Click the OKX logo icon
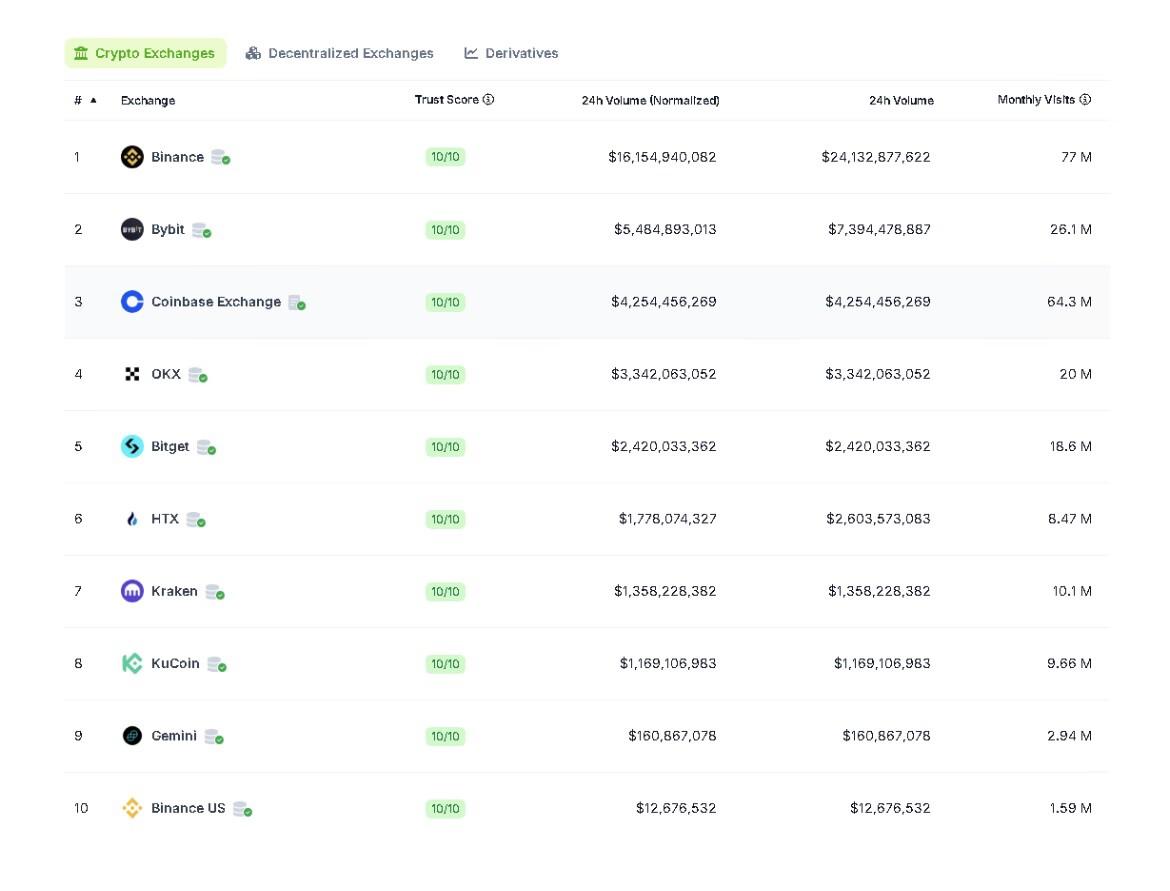 [x=132, y=374]
